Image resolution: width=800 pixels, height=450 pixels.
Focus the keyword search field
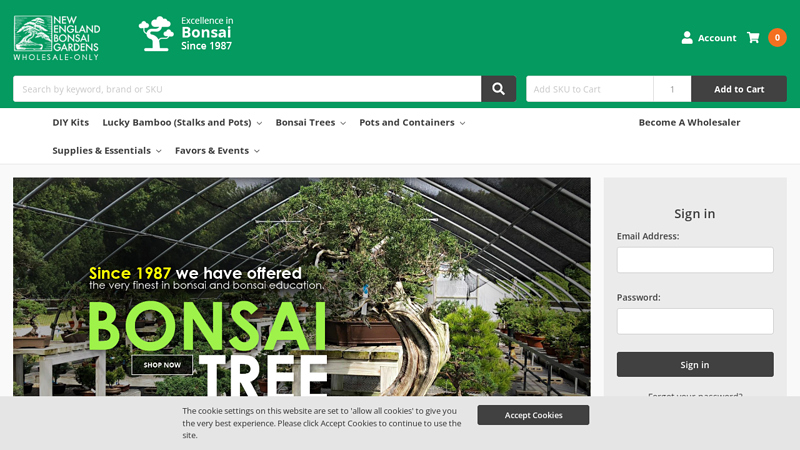click(246, 89)
